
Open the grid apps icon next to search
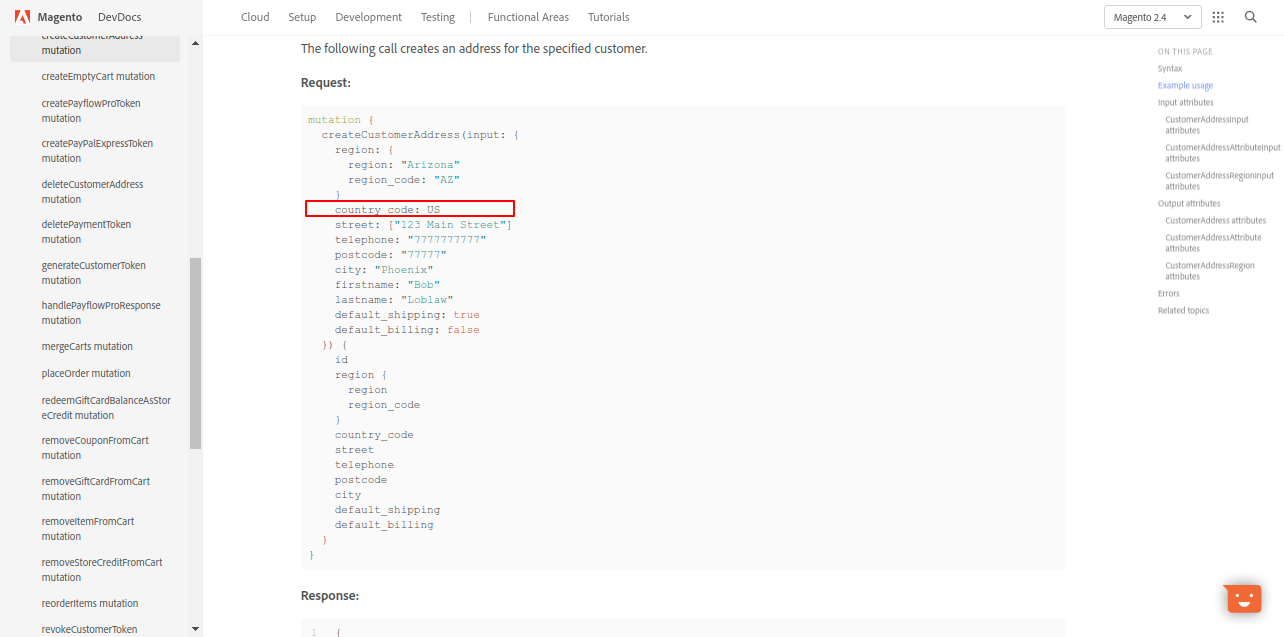[x=1217, y=16]
